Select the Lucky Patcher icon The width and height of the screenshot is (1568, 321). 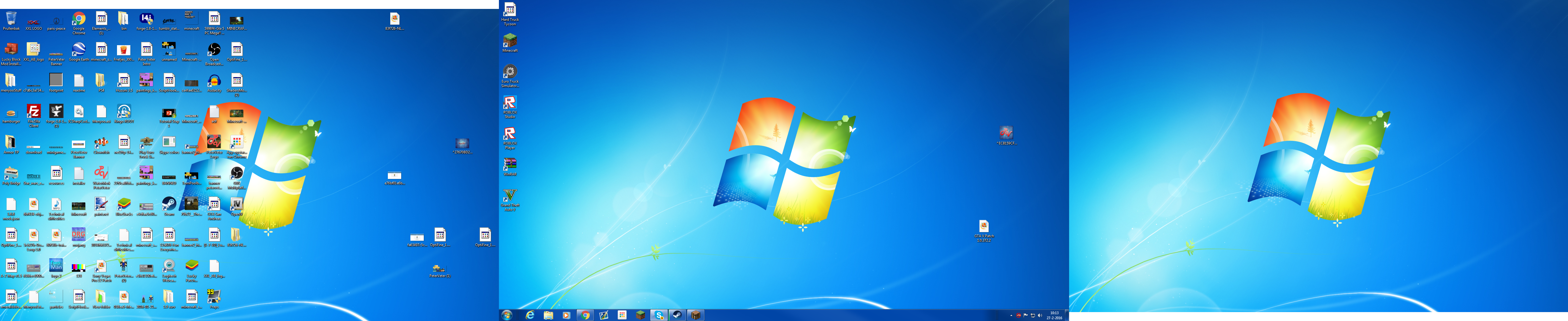click(192, 270)
